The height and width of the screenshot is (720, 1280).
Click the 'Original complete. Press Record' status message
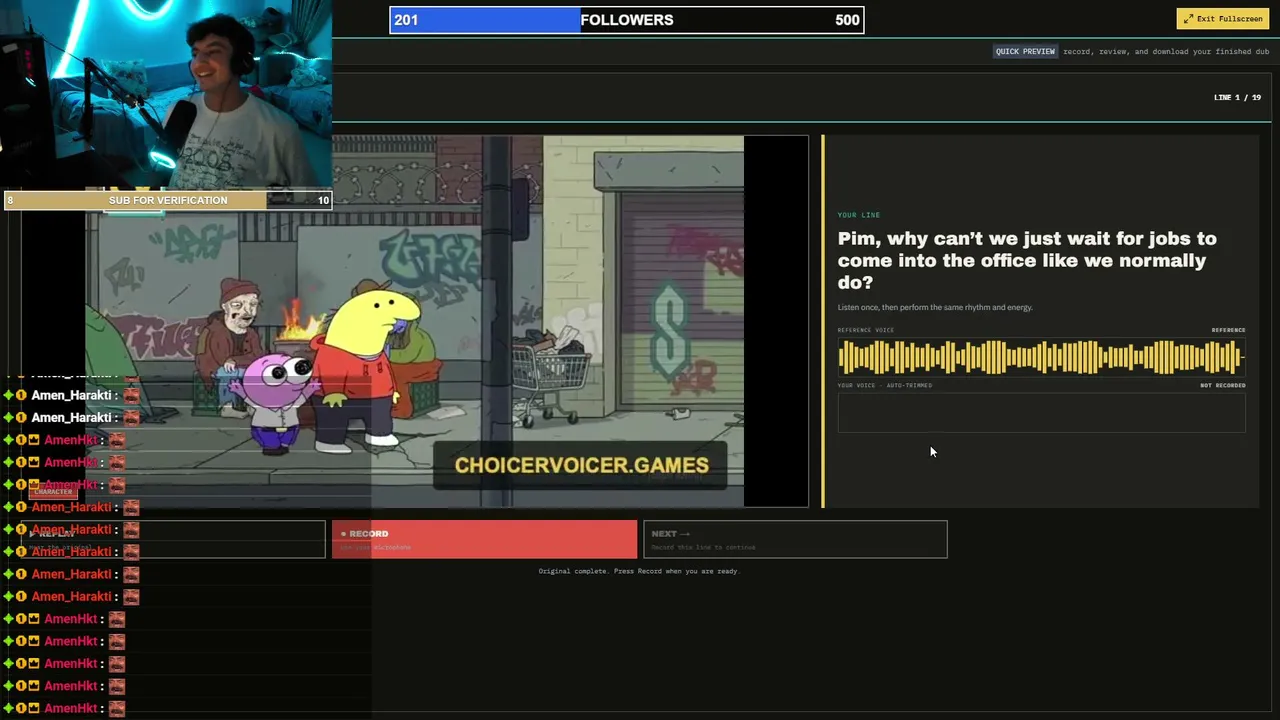click(639, 571)
